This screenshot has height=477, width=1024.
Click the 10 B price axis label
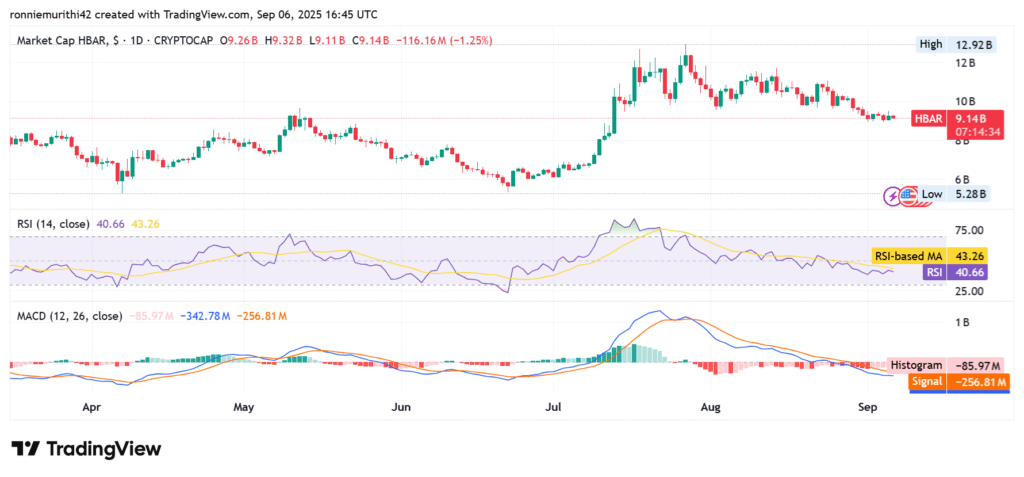coord(966,102)
